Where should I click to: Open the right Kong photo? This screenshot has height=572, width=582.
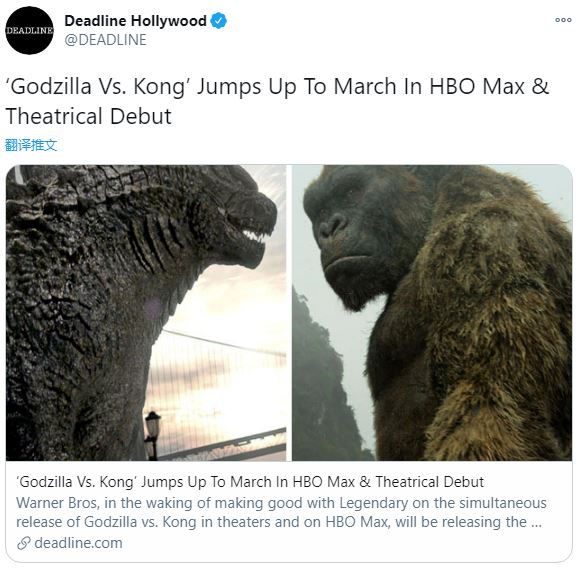coord(432,313)
